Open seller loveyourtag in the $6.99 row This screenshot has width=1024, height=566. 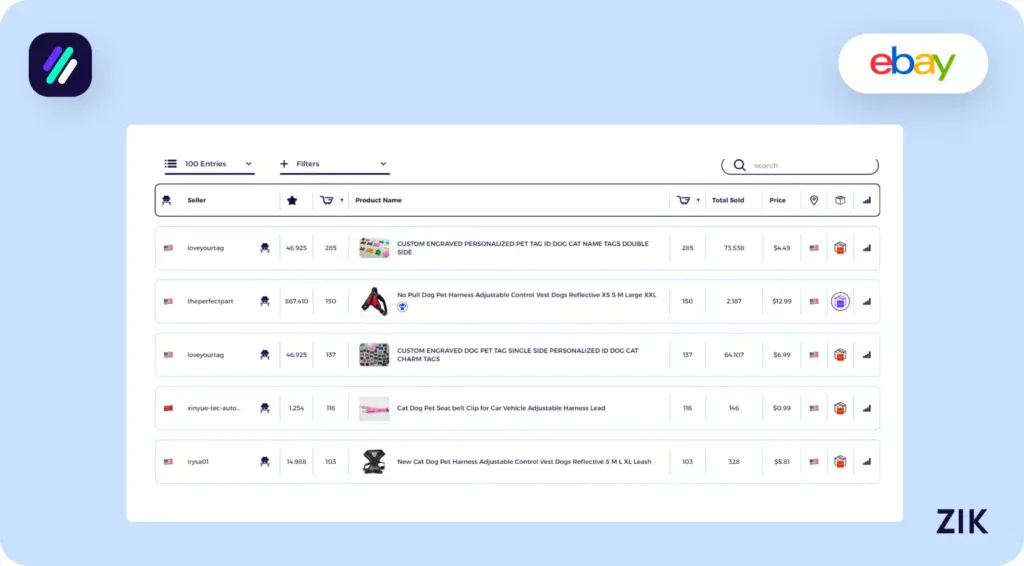pyautogui.click(x=206, y=355)
